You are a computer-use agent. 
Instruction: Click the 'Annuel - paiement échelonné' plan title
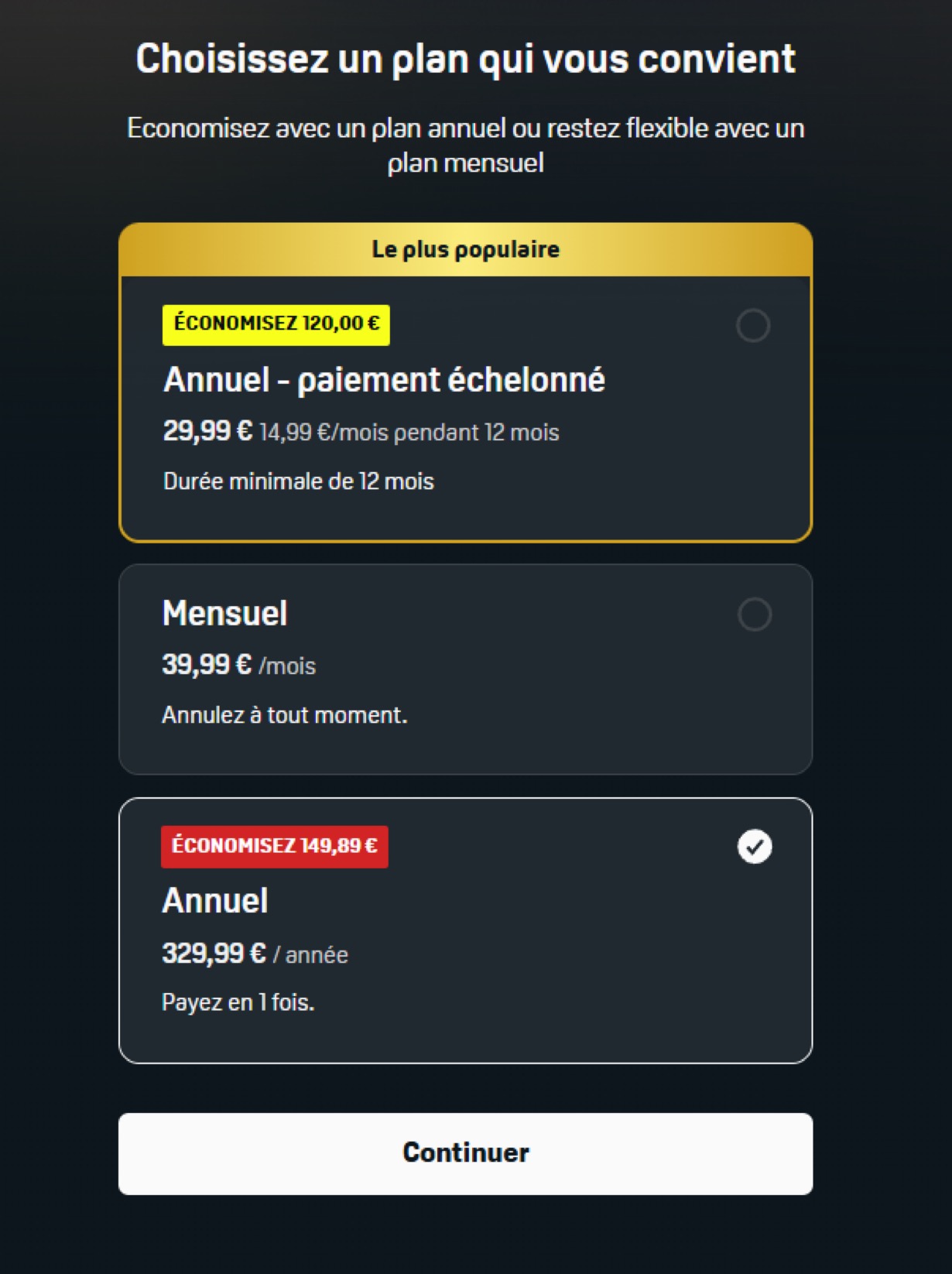[x=384, y=380]
